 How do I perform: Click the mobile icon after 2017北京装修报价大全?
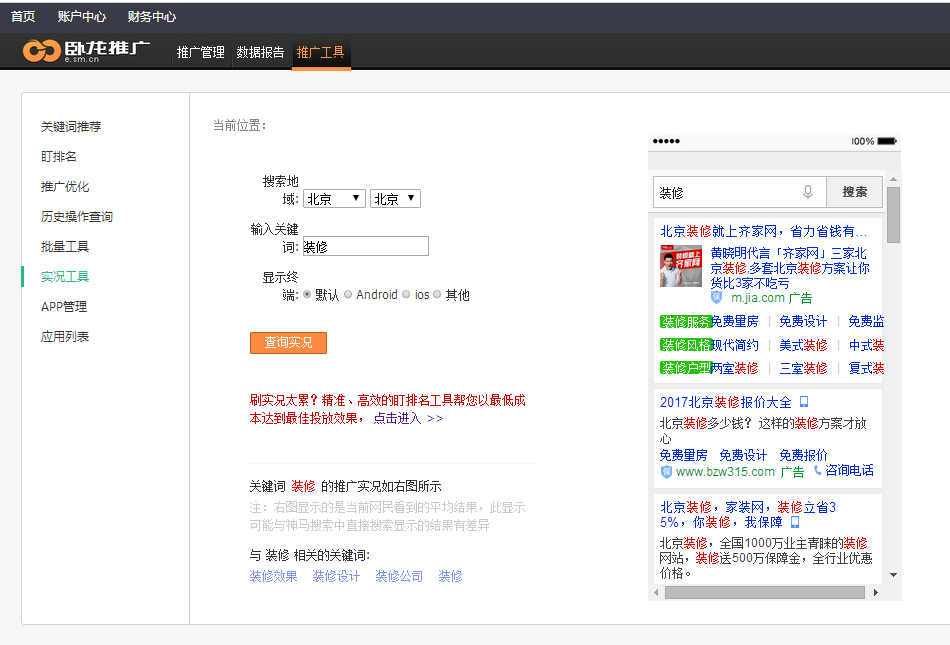tap(803, 402)
